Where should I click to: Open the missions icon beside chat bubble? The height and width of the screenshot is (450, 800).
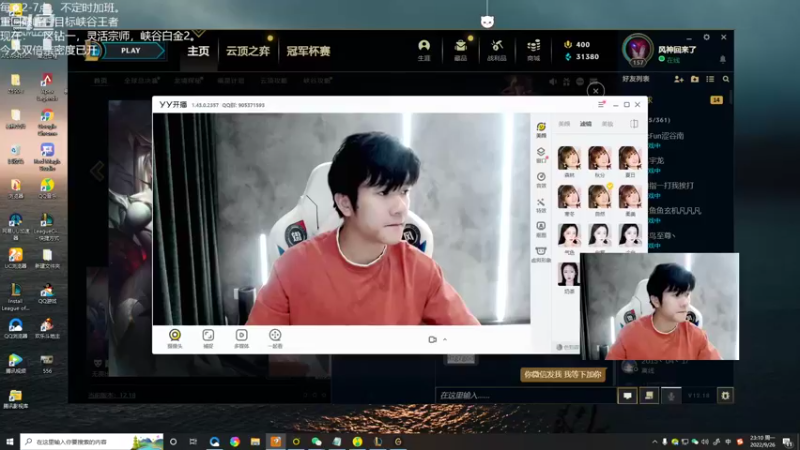649,395
